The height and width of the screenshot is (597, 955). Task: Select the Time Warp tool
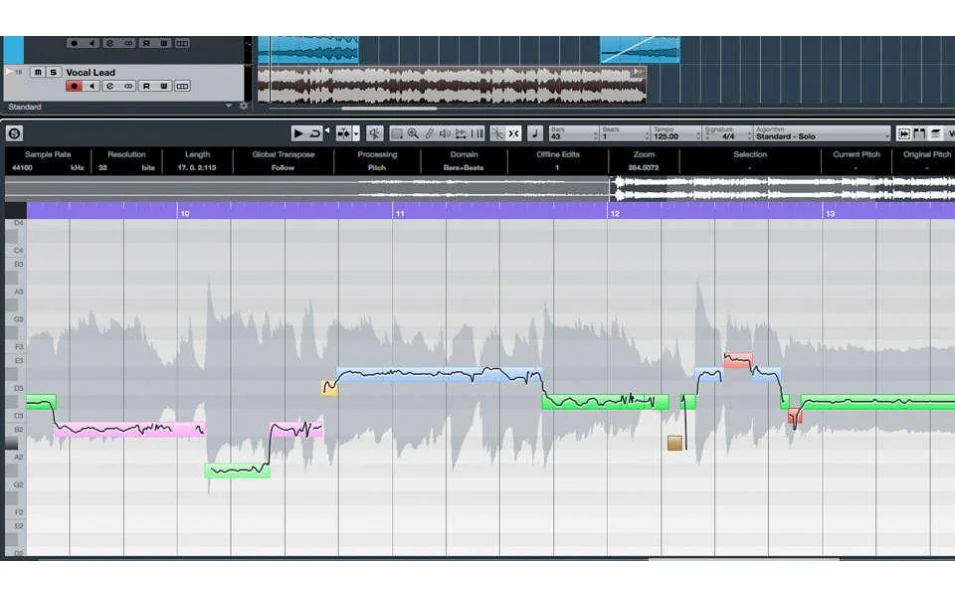(460, 132)
